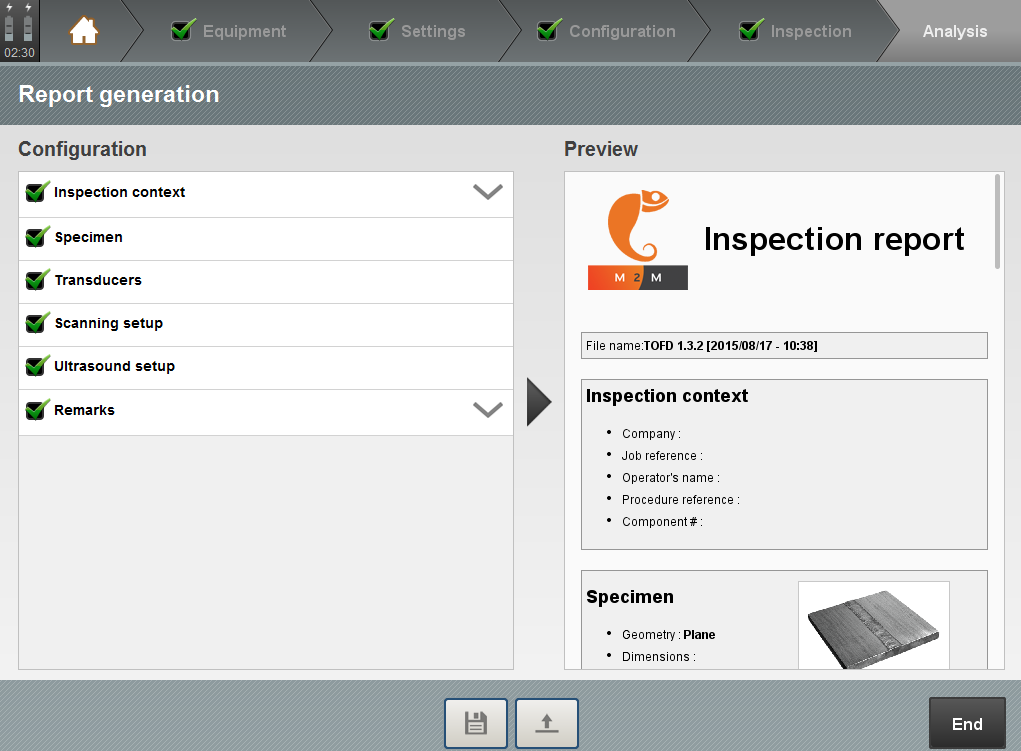
Task: Switch to the Analysis tab
Action: 954,31
